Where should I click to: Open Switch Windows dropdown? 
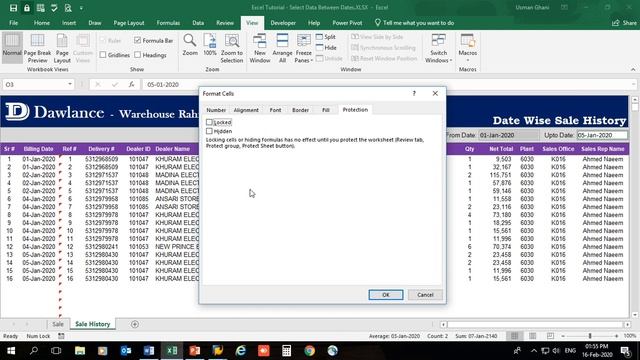tap(438, 48)
